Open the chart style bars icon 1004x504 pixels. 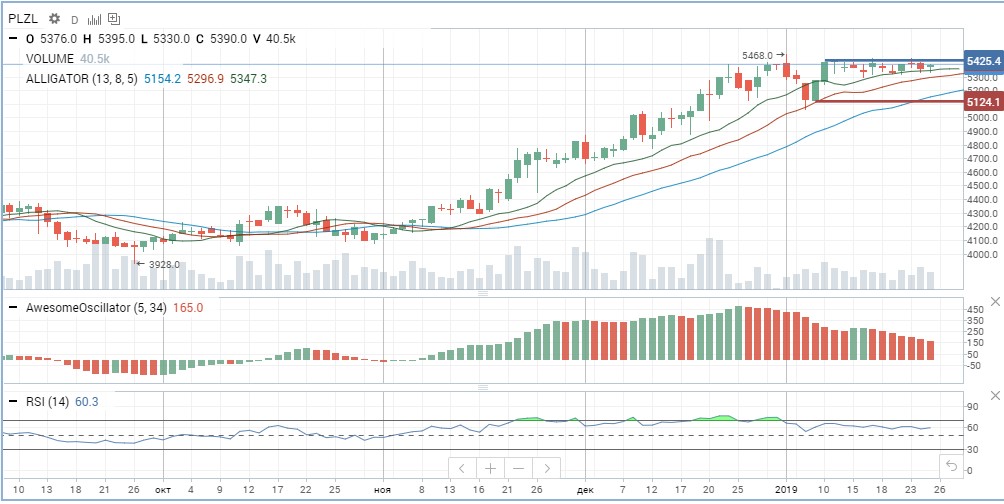pos(94,19)
